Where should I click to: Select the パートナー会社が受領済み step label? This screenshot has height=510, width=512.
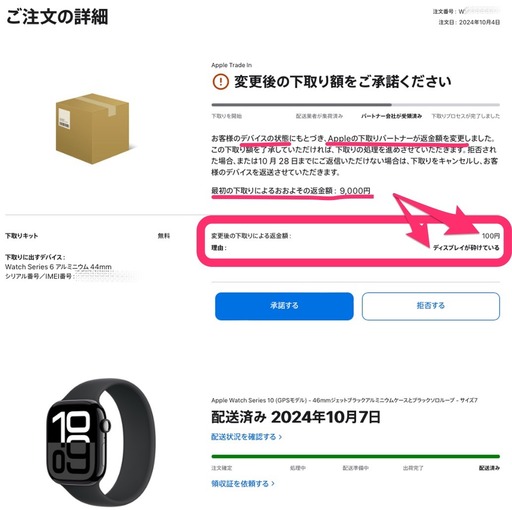tap(391, 116)
